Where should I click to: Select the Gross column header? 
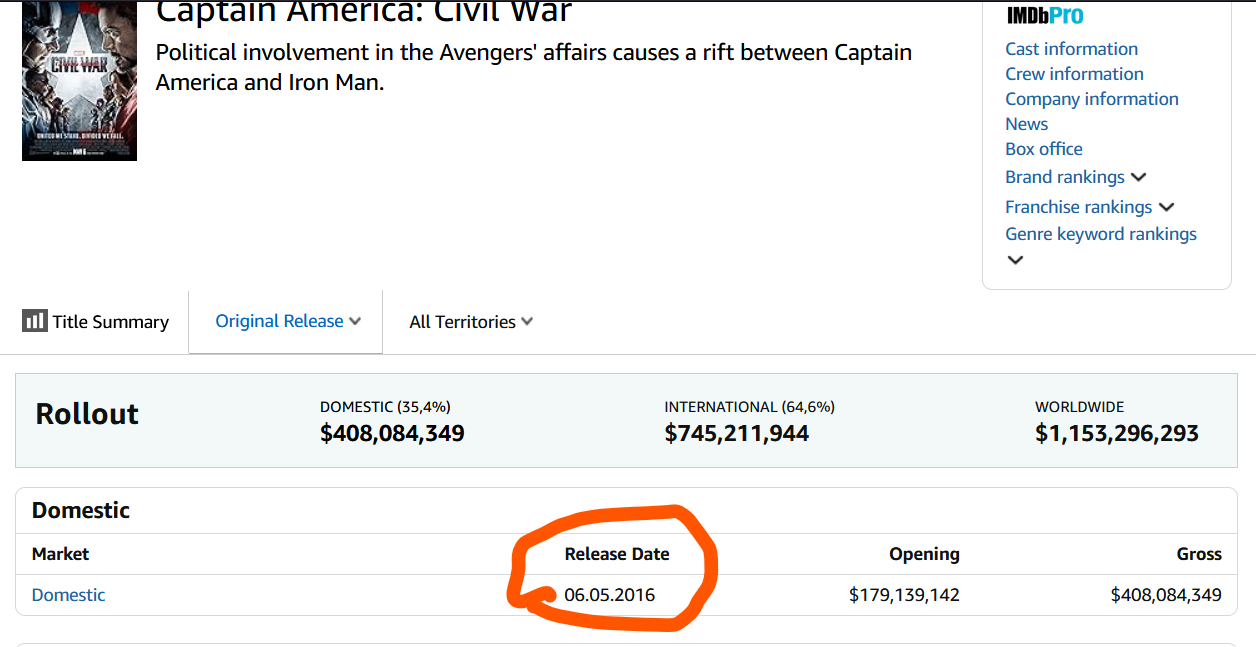(x=1199, y=554)
